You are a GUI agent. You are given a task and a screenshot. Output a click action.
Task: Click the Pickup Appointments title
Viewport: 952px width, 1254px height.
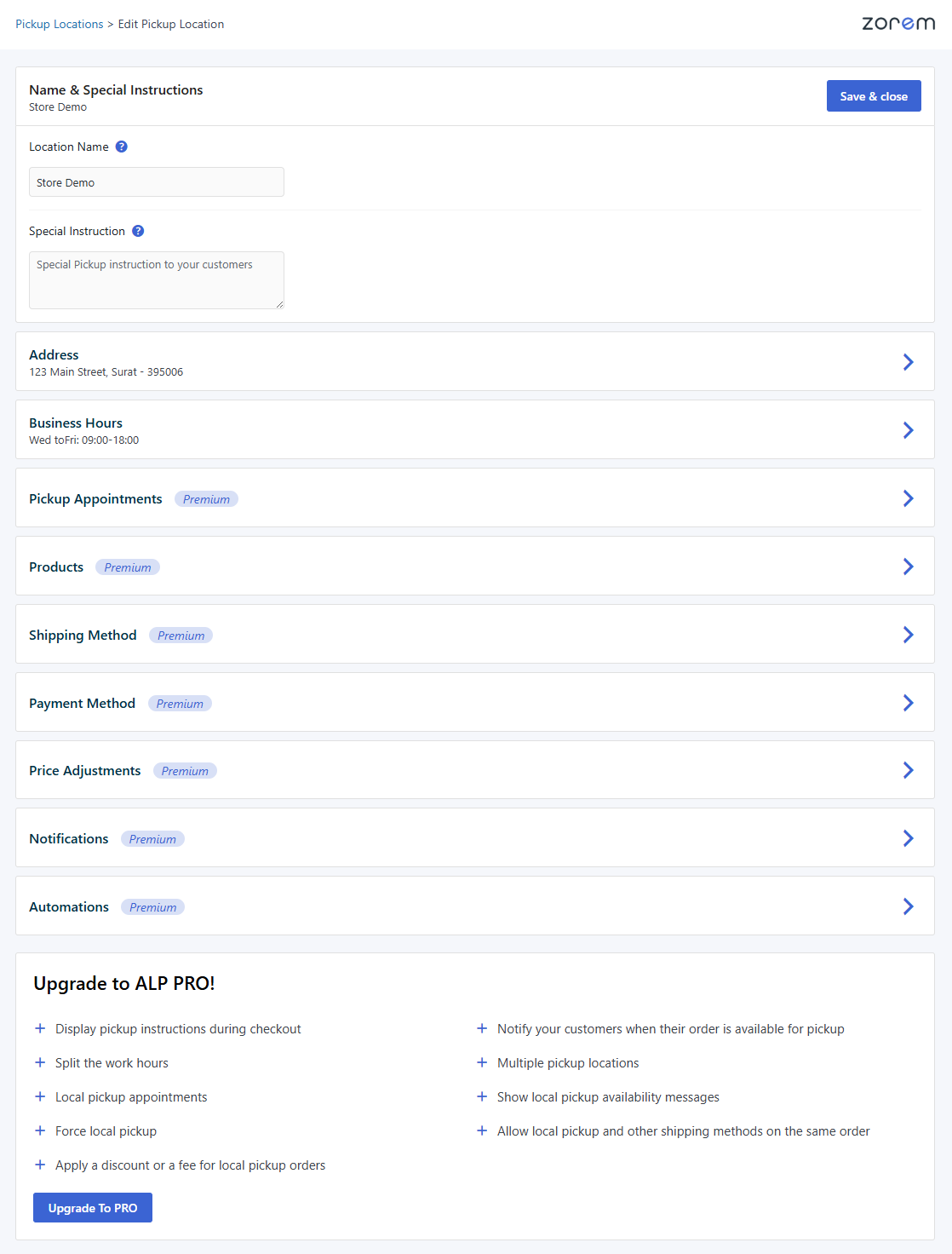click(x=95, y=498)
